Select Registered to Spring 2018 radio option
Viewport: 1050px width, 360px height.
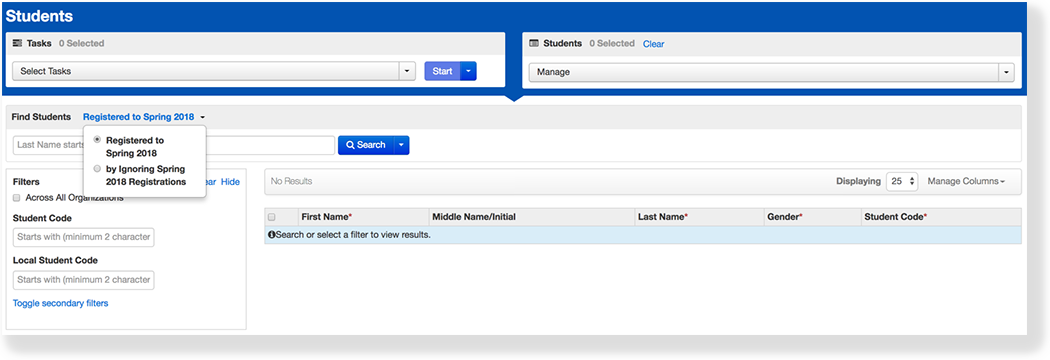coord(98,140)
